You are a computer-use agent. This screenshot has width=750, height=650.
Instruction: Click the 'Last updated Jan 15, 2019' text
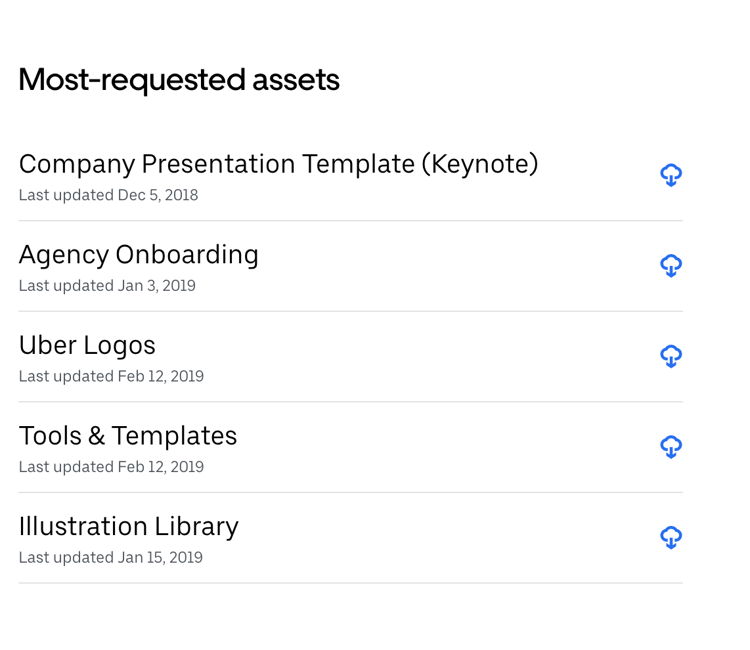click(110, 558)
